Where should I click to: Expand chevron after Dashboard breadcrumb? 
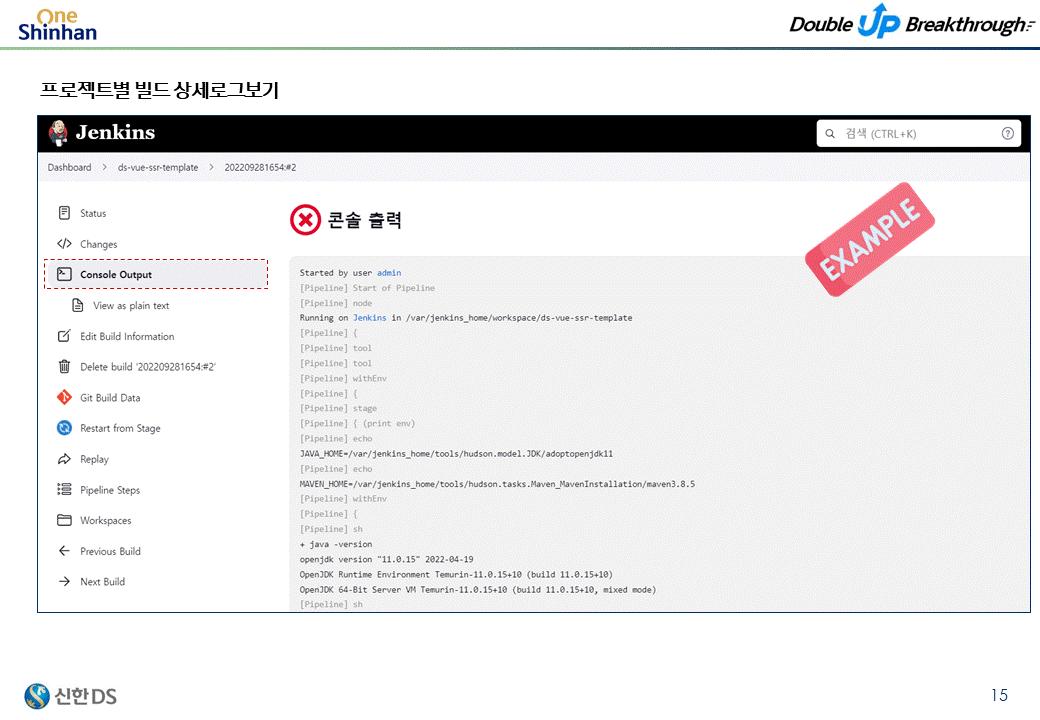104,167
